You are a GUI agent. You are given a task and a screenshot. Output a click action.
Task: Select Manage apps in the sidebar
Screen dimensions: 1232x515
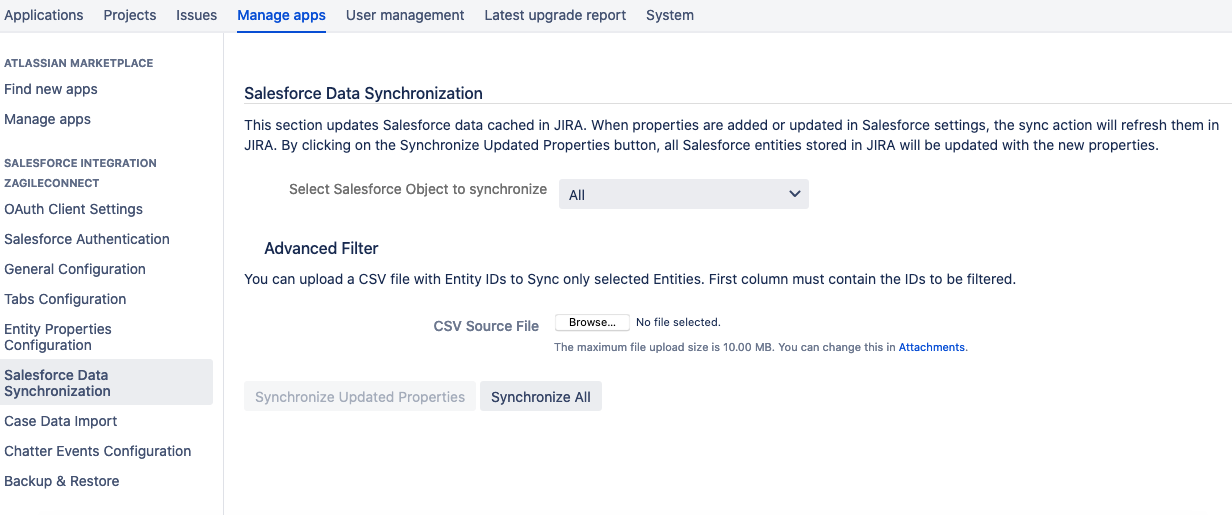click(x=47, y=119)
